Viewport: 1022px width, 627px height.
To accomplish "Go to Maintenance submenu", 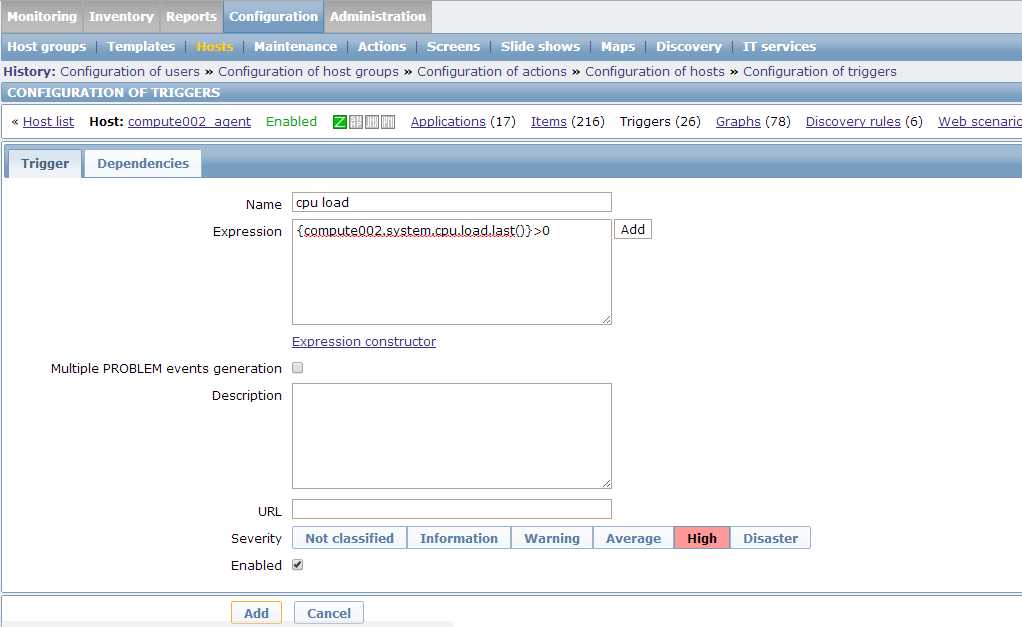I will [x=295, y=46].
